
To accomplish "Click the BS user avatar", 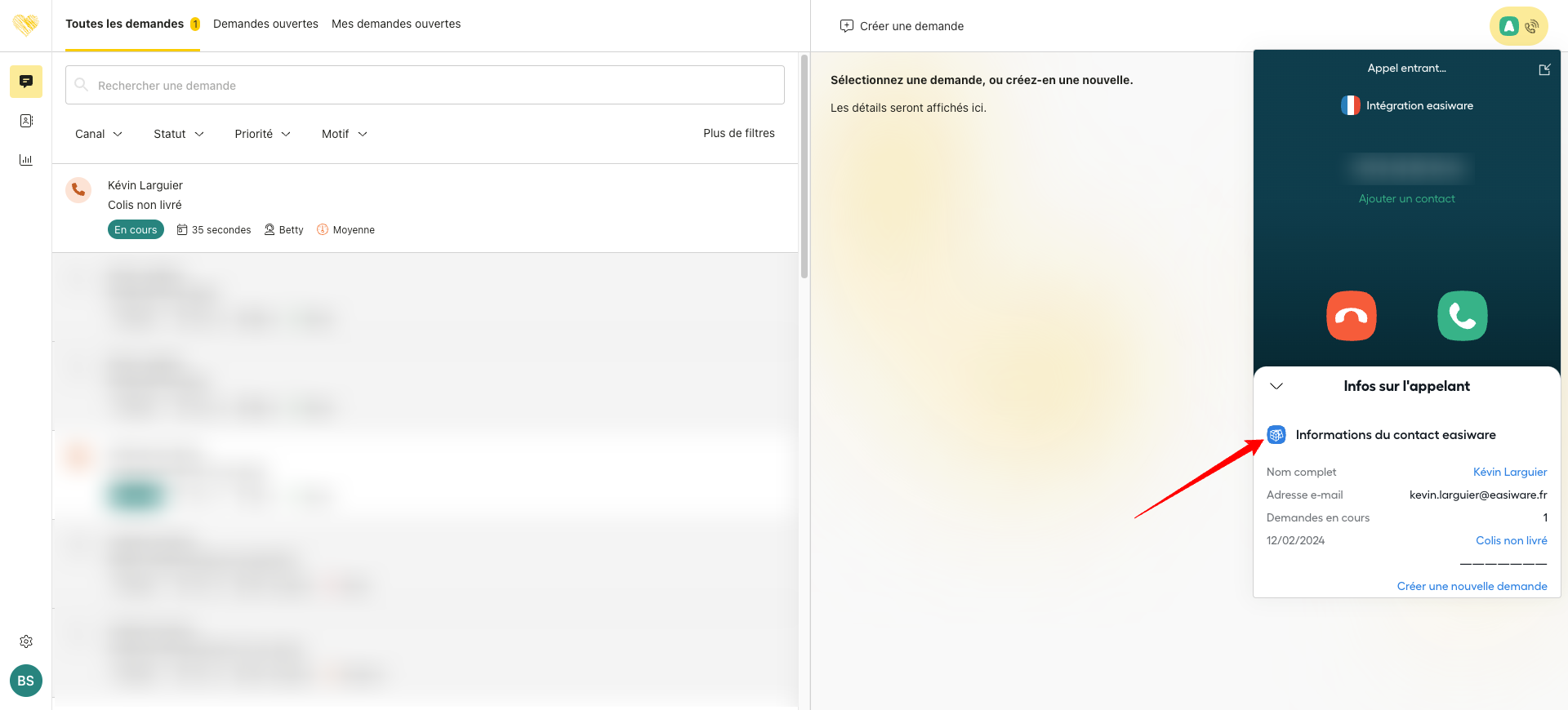I will (26, 681).
